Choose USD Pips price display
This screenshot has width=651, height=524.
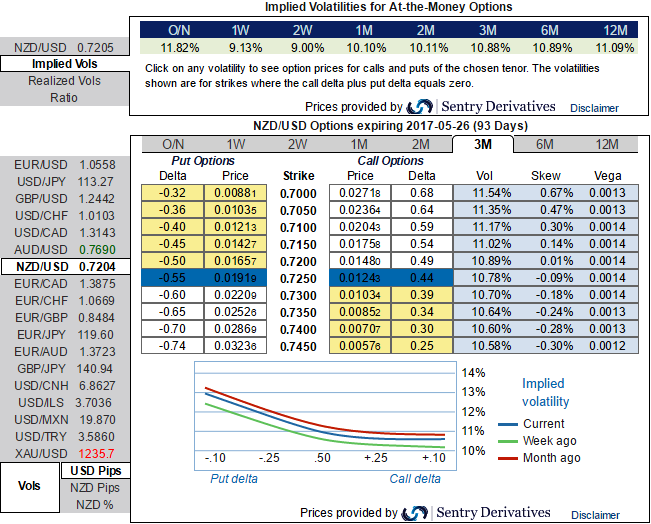coord(95,471)
